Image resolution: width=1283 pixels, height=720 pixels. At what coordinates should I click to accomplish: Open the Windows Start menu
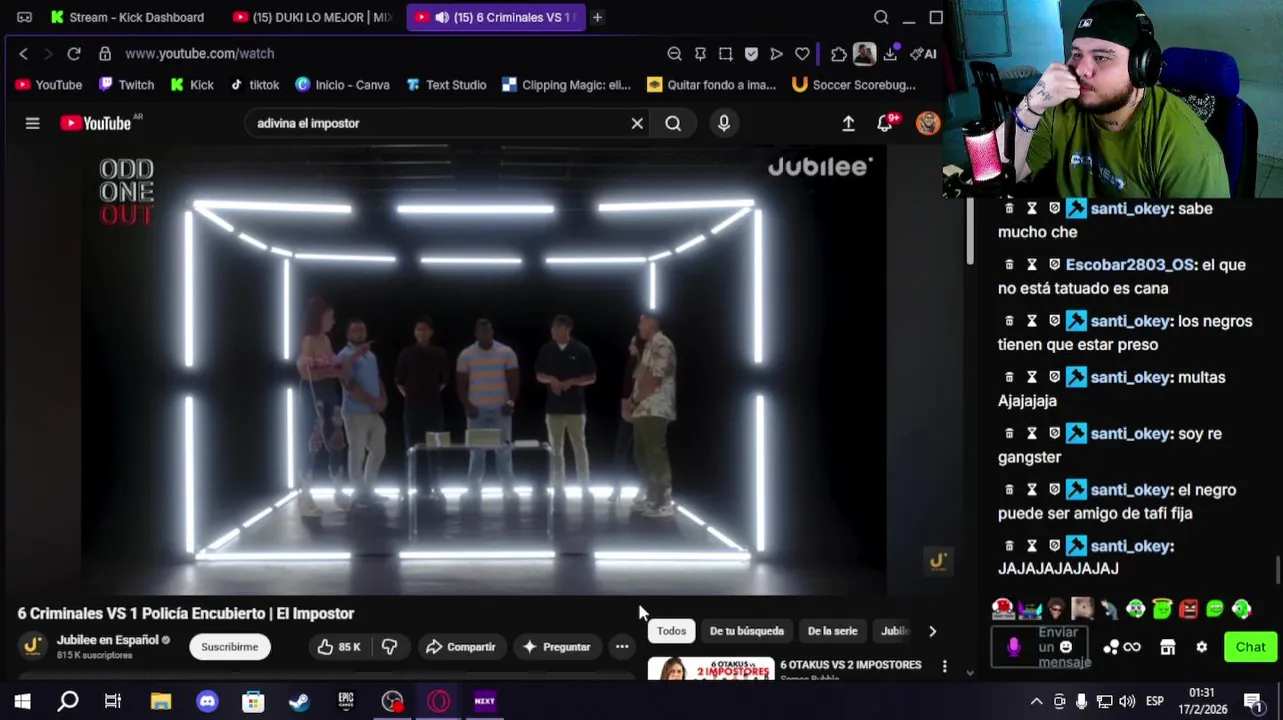click(22, 701)
